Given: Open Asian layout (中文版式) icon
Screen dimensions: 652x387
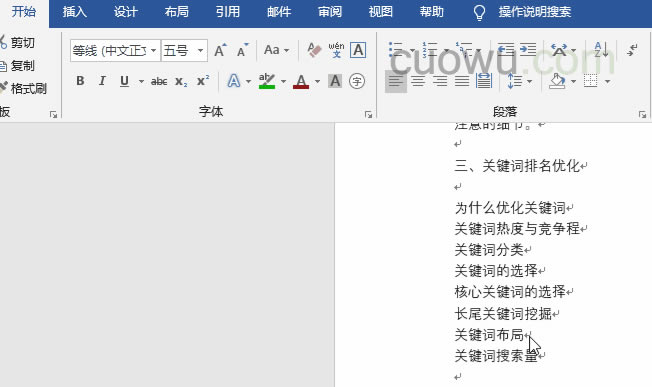Looking at the screenshot, I should pos(559,50).
